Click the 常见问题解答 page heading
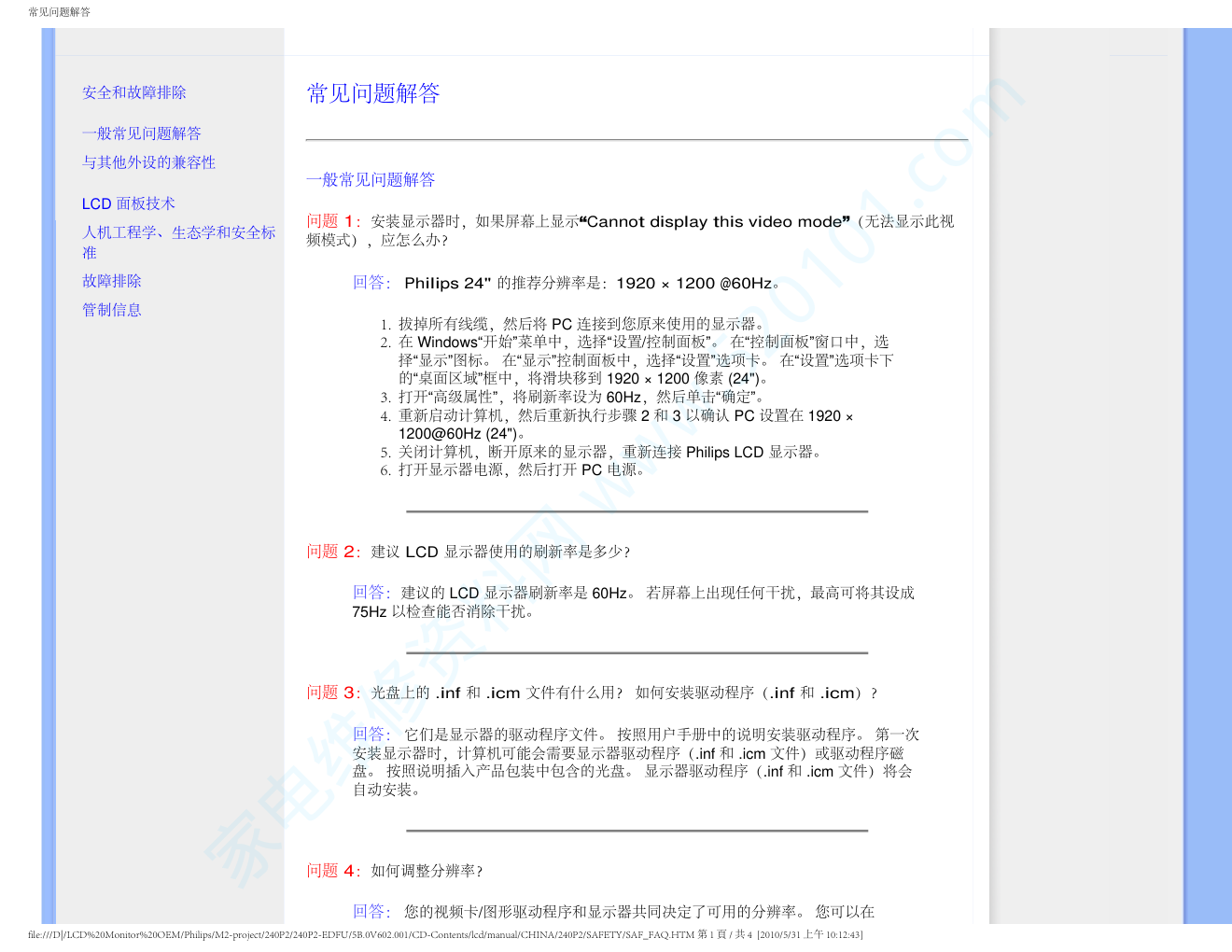1232x952 pixels. click(x=373, y=93)
